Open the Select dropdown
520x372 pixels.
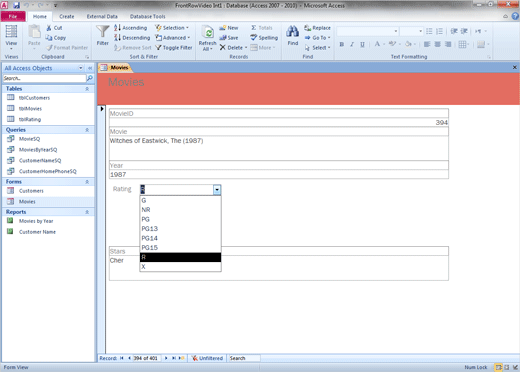(317, 48)
